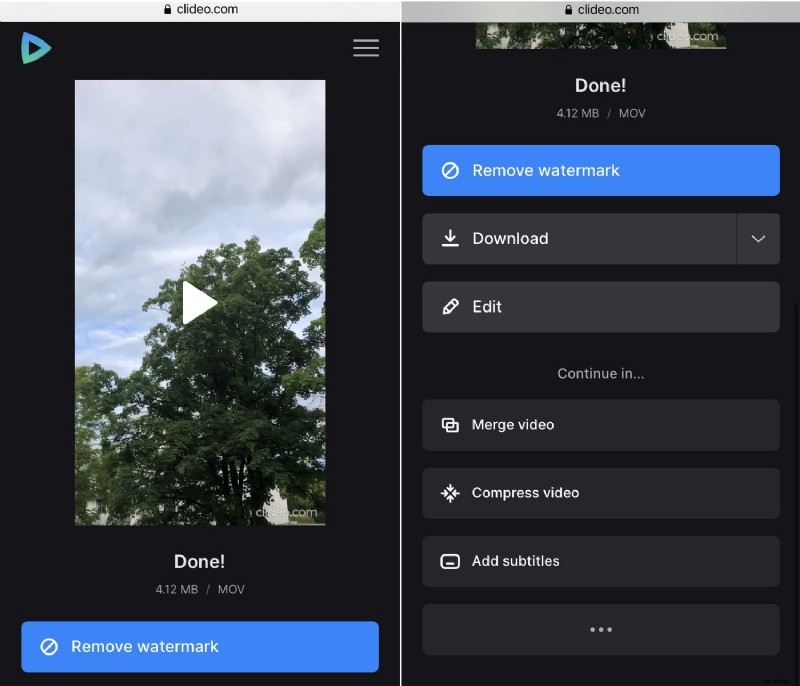Viewport: 800px width, 686px height.
Task: Click the pencil icon next to Edit
Action: point(450,306)
